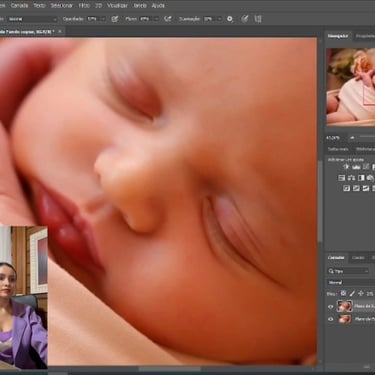375x375 pixels.
Task: Select the top layer thumbnail
Action: [x=345, y=306]
